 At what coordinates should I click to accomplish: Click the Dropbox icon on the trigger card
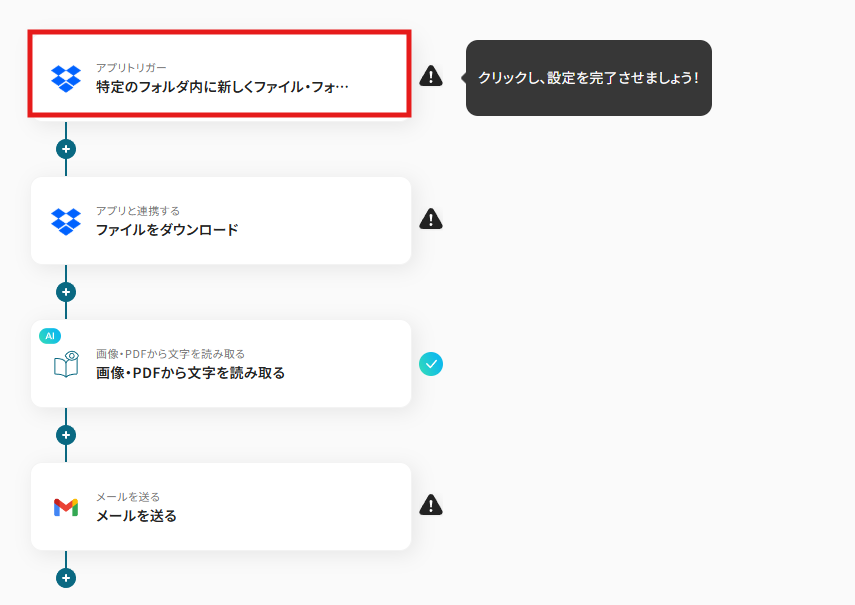pos(66,78)
